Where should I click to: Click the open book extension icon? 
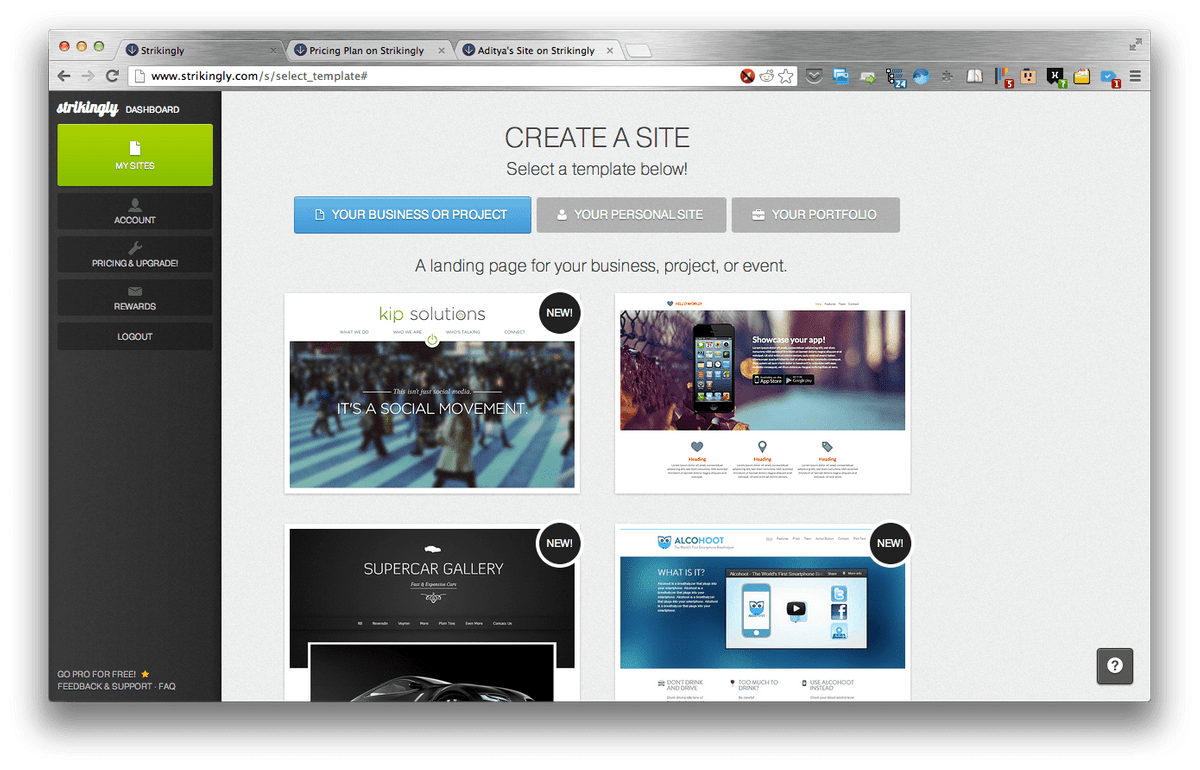(975, 76)
